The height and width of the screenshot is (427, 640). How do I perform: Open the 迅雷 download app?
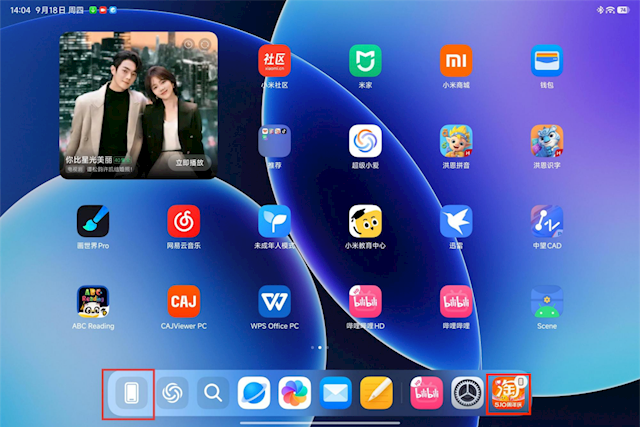456,221
